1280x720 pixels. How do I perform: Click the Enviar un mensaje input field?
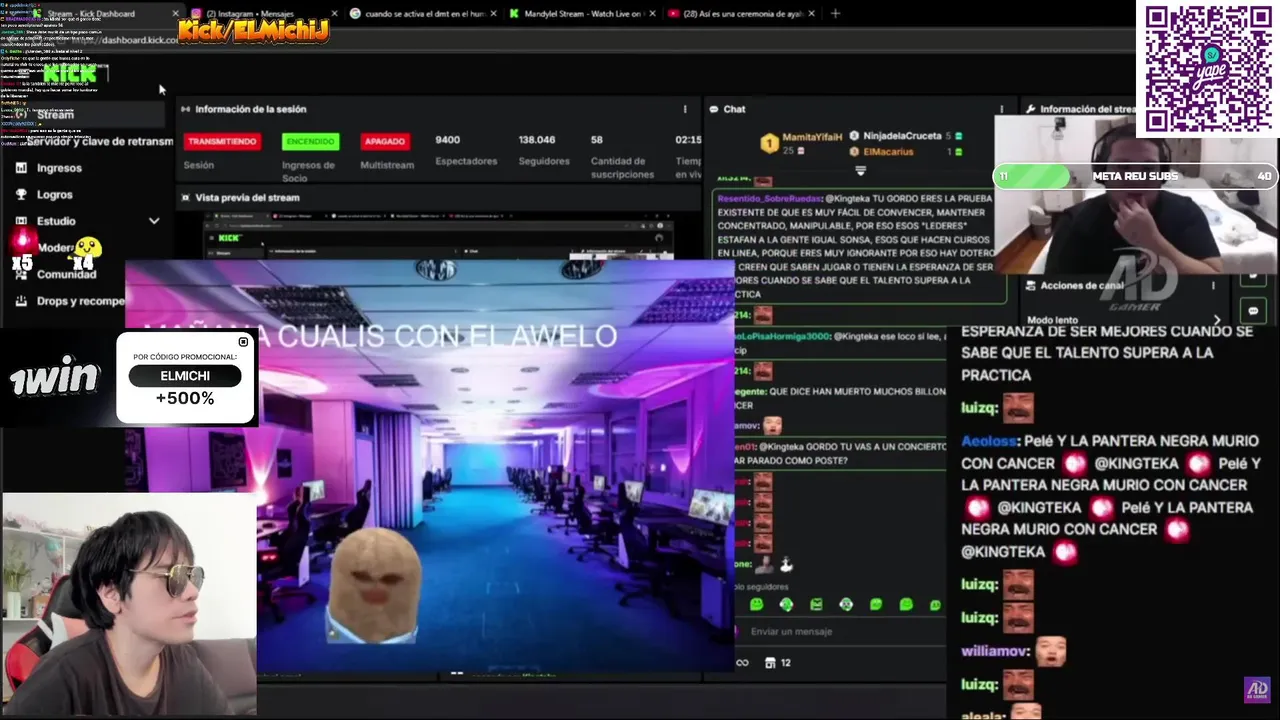coord(840,631)
